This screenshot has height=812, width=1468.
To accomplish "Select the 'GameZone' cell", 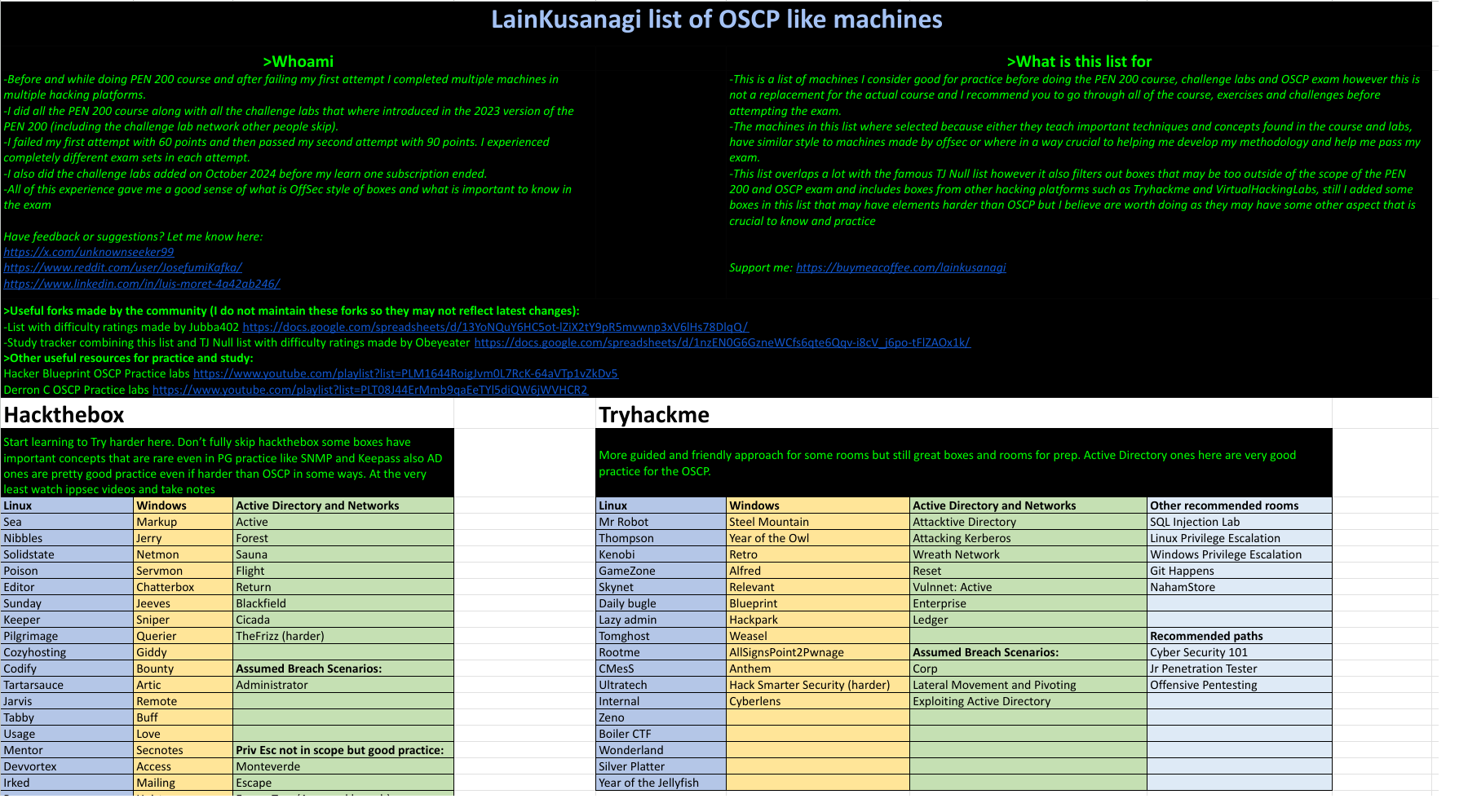I will point(661,571).
